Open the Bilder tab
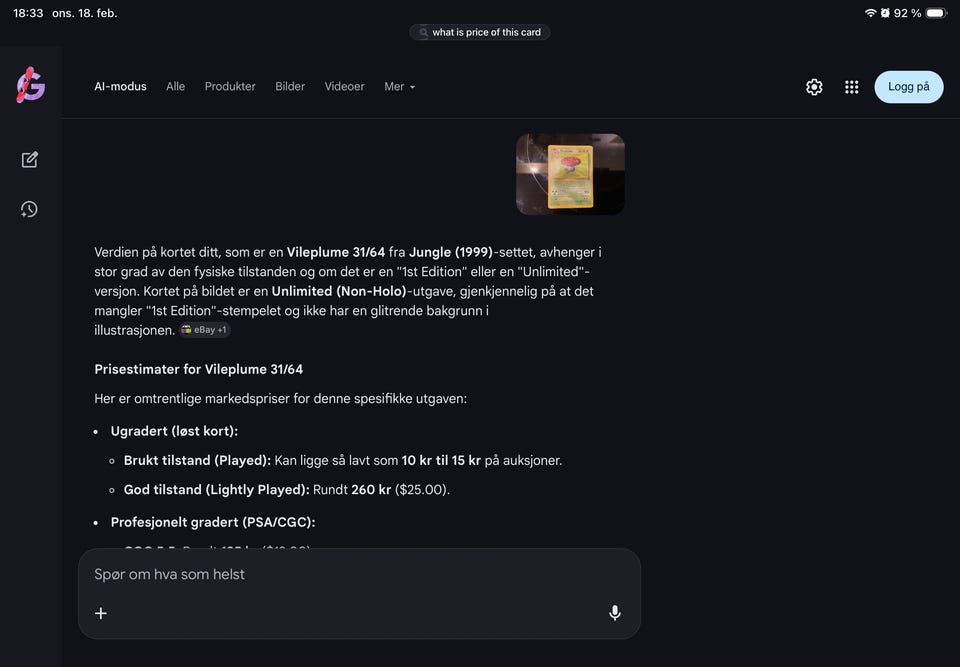 point(290,87)
